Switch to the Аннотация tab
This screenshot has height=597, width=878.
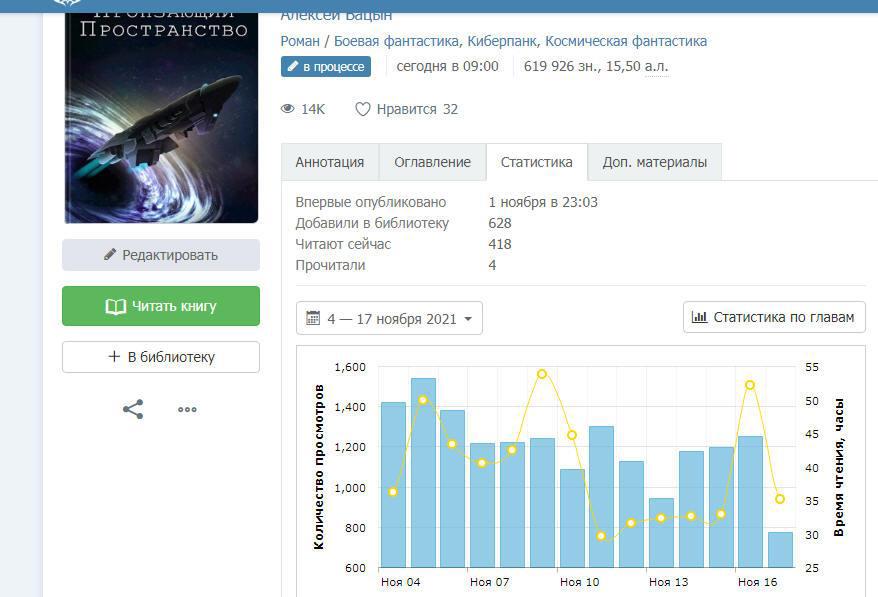330,162
